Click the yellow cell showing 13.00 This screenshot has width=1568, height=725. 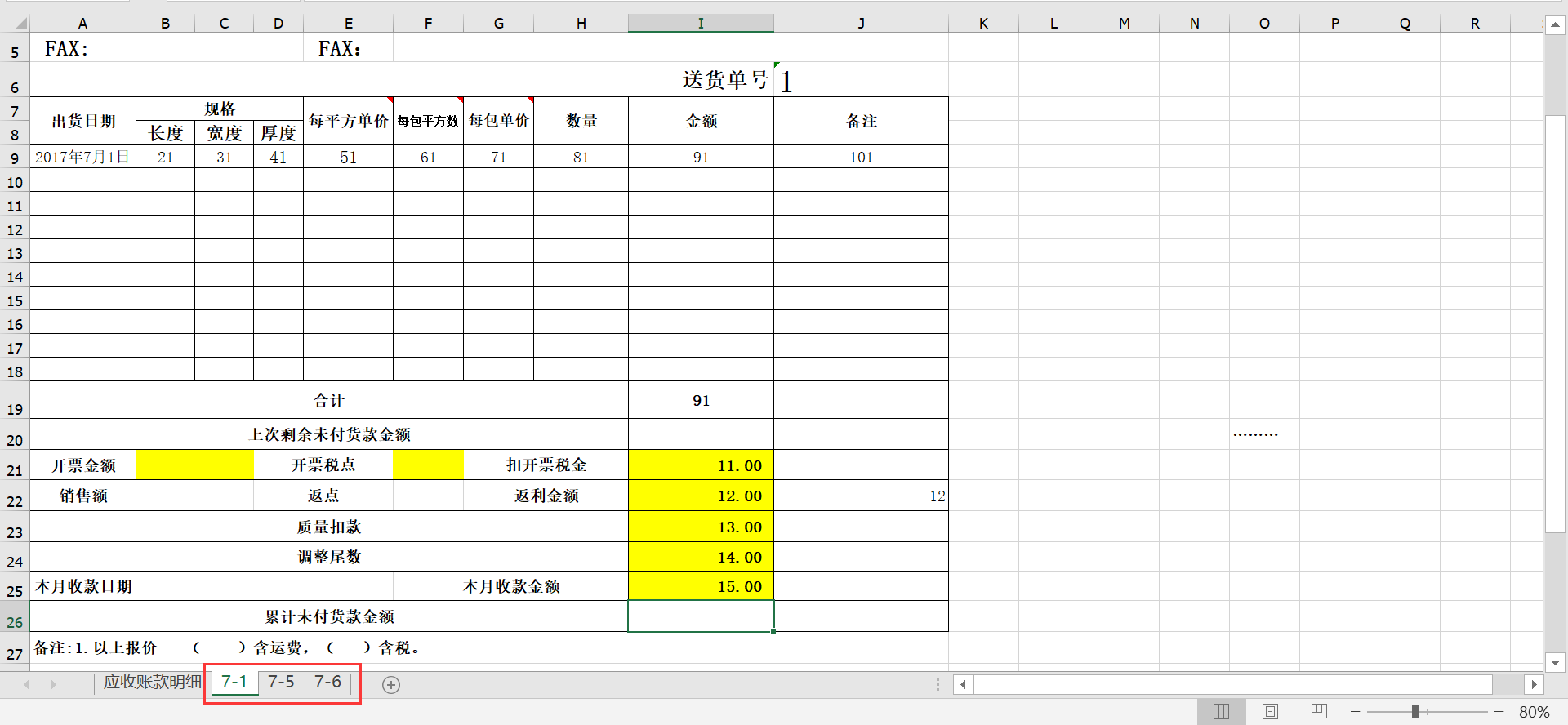click(701, 527)
